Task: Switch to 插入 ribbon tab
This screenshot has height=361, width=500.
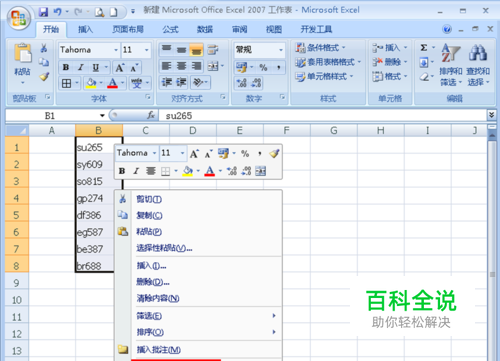Action: pos(85,30)
